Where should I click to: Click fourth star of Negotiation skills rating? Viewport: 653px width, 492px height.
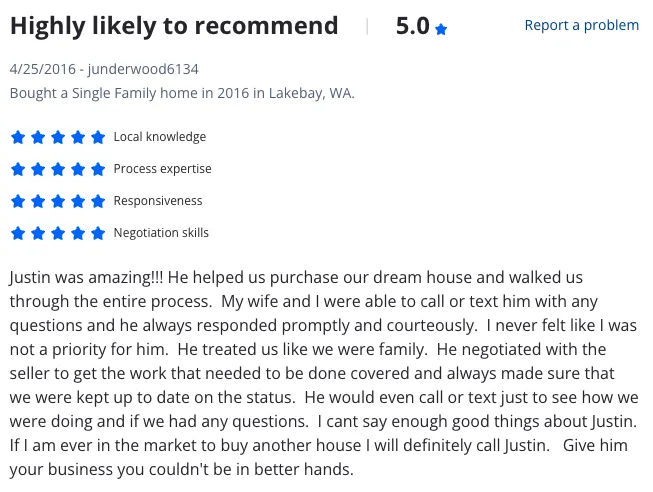[x=78, y=233]
